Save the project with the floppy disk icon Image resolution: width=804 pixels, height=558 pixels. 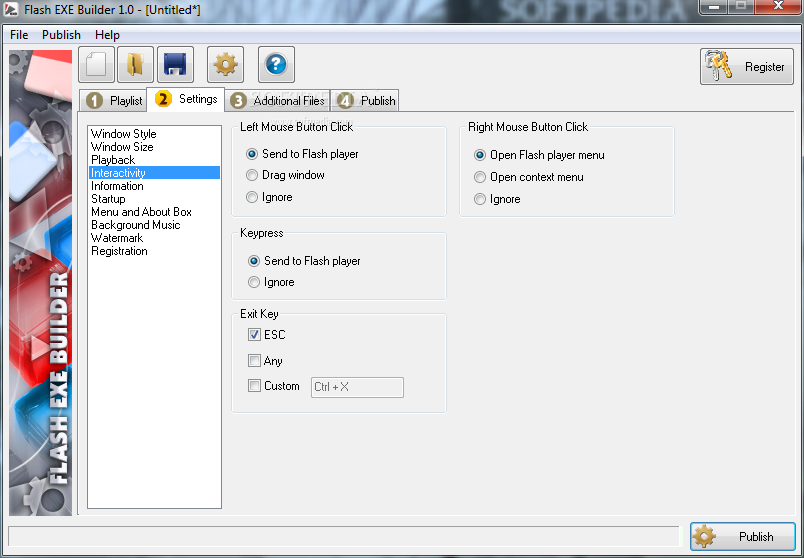pyautogui.click(x=175, y=65)
